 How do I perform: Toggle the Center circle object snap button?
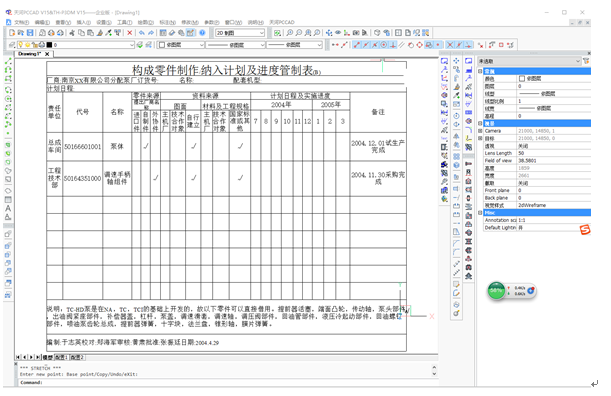click(x=384, y=45)
